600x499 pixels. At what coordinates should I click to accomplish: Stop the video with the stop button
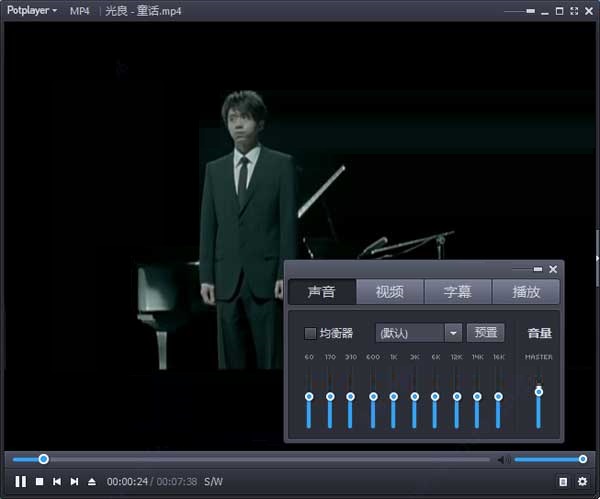(39, 481)
